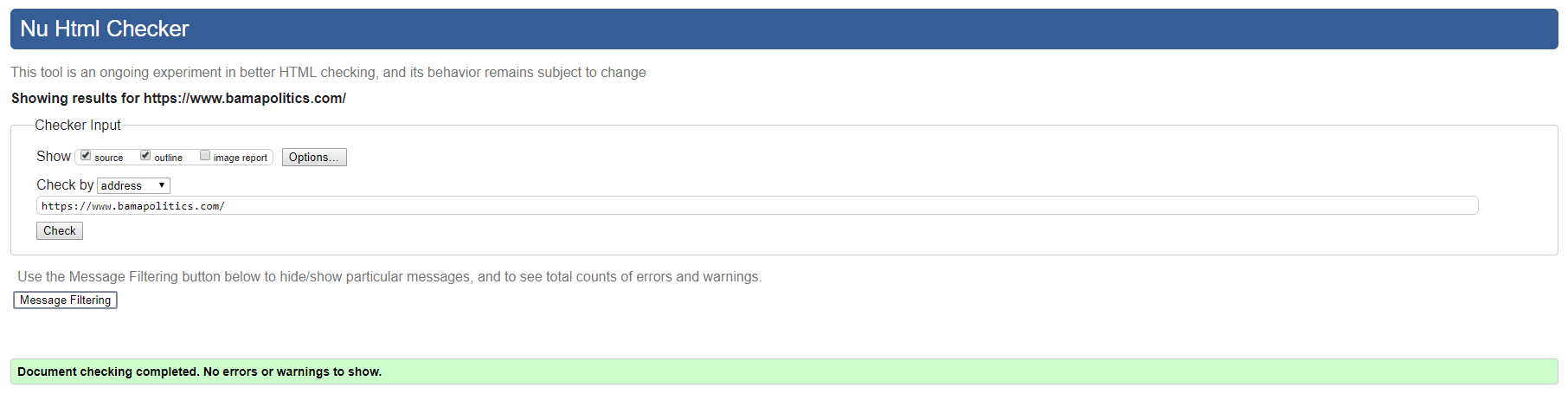Open the Message Filtering button

click(x=65, y=300)
